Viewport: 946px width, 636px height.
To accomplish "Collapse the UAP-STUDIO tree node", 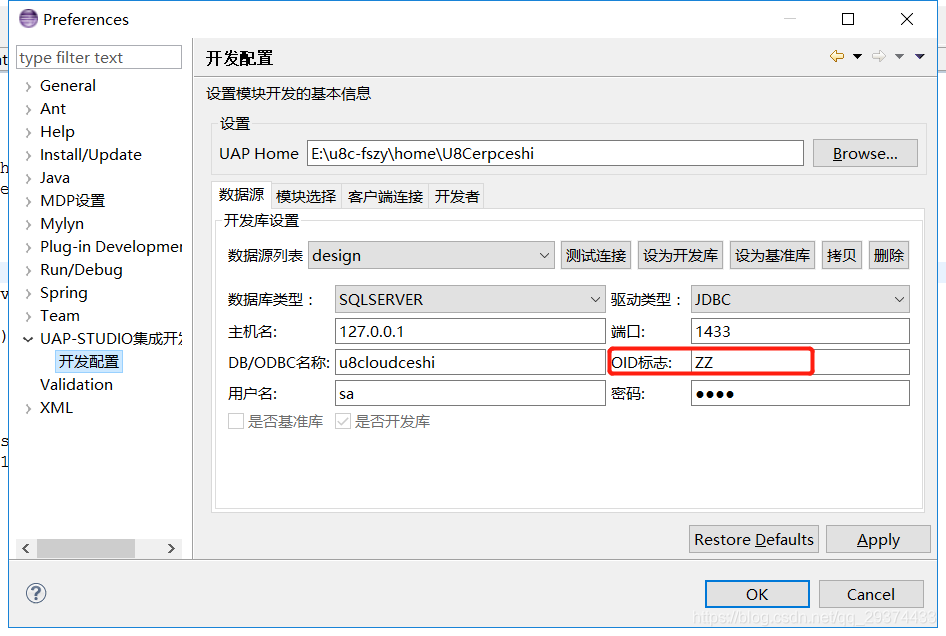I will click(x=28, y=339).
